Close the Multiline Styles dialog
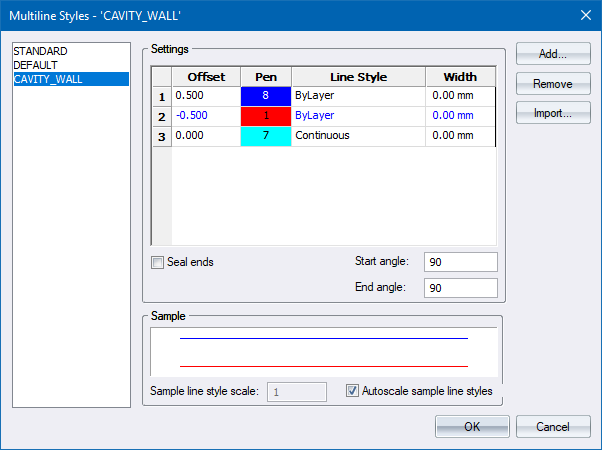The image size is (602, 450). [x=584, y=14]
